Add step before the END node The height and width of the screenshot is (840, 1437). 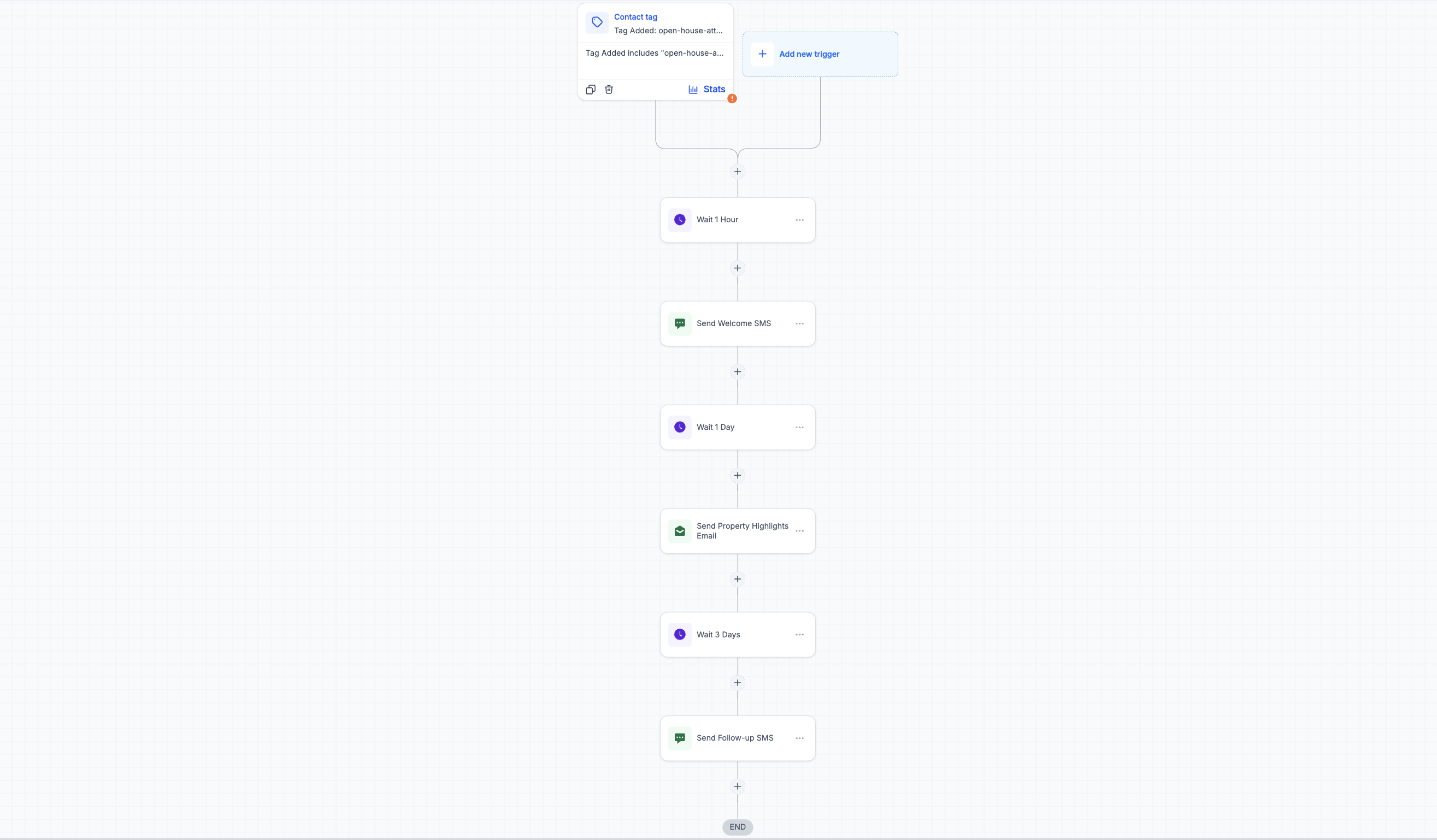[737, 787]
